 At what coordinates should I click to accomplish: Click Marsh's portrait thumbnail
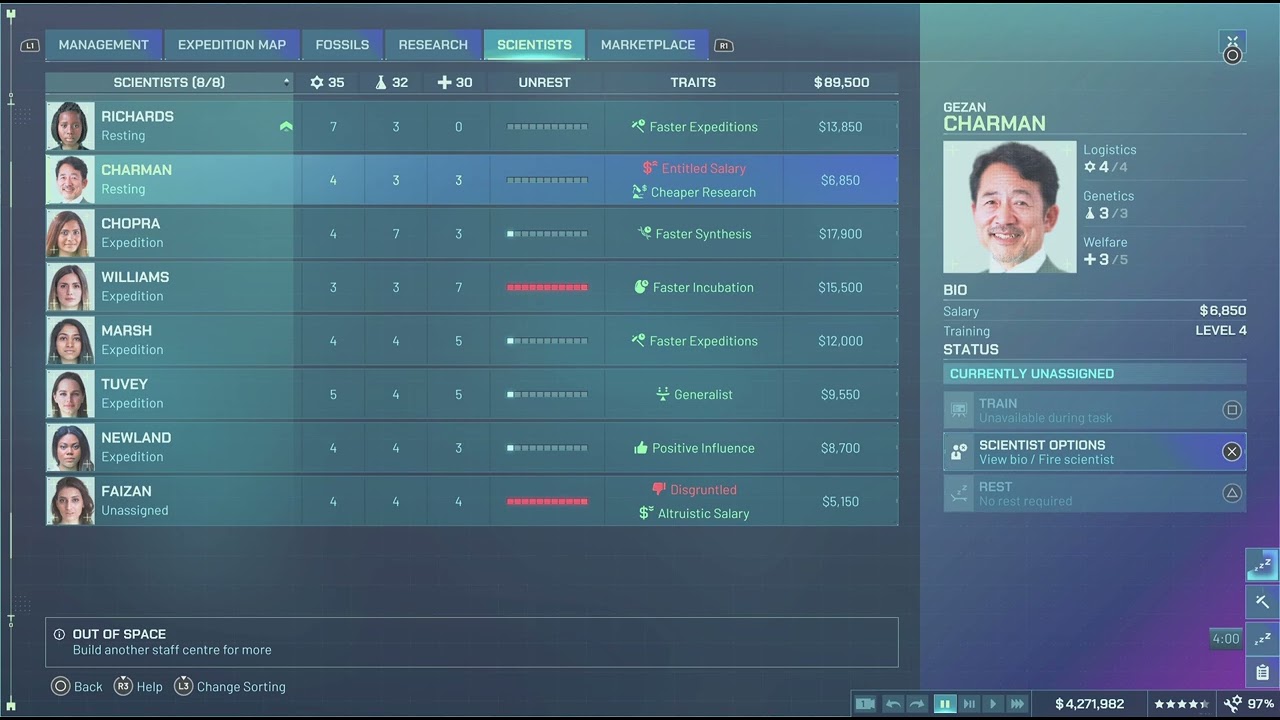coord(71,341)
